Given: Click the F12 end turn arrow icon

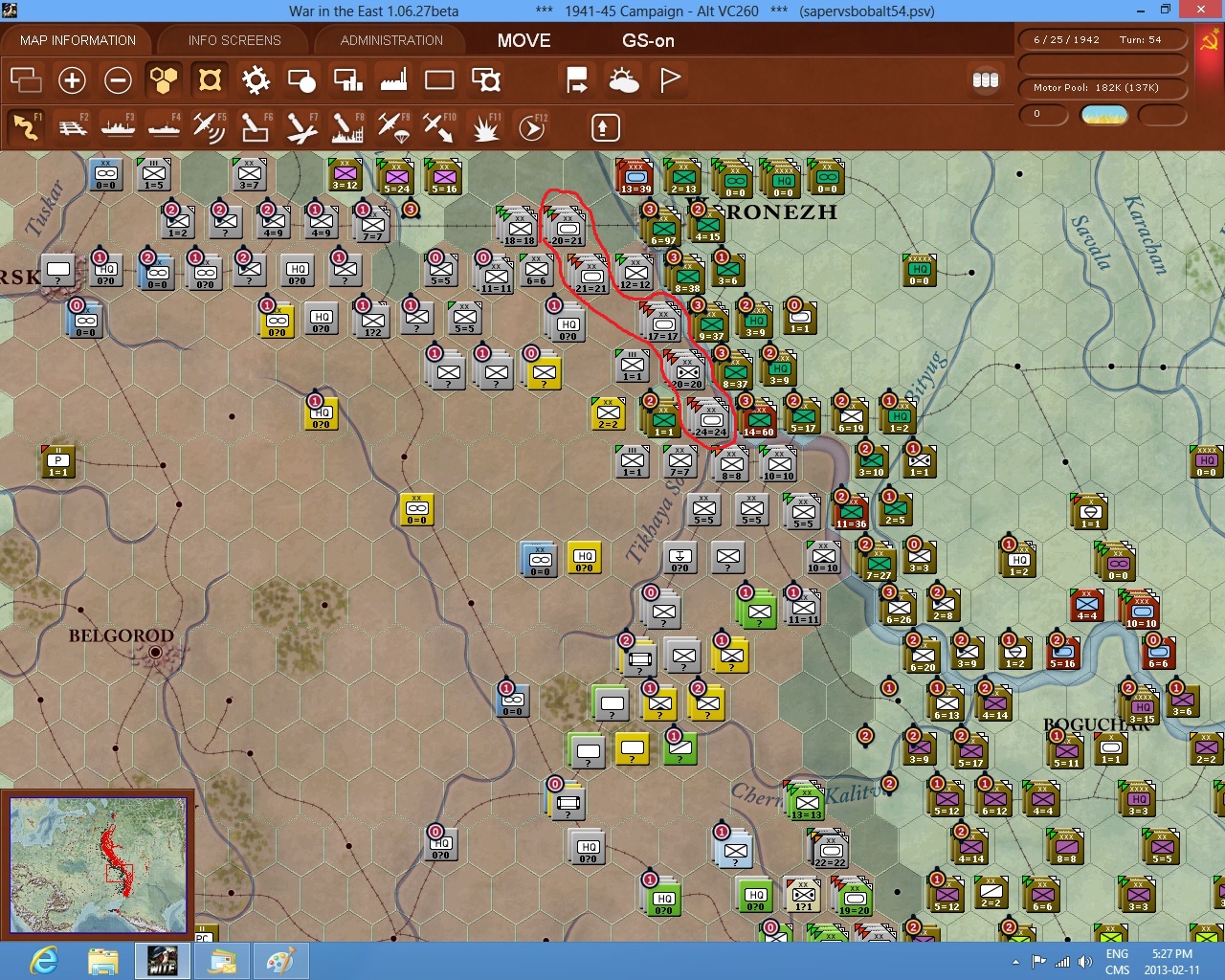Looking at the screenshot, I should click(x=531, y=126).
